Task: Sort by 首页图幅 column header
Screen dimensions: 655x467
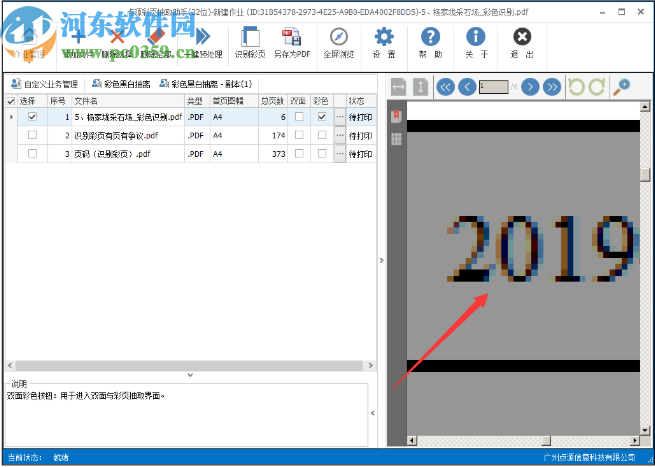Action: tap(234, 101)
